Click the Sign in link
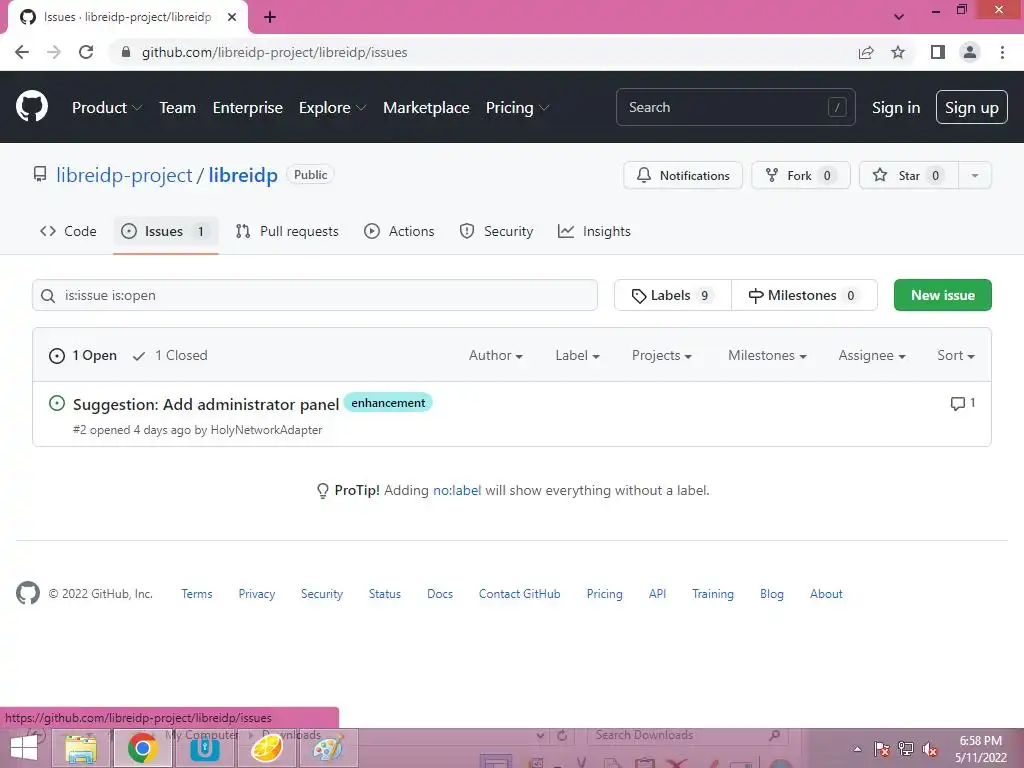Image resolution: width=1024 pixels, height=768 pixels. (896, 108)
